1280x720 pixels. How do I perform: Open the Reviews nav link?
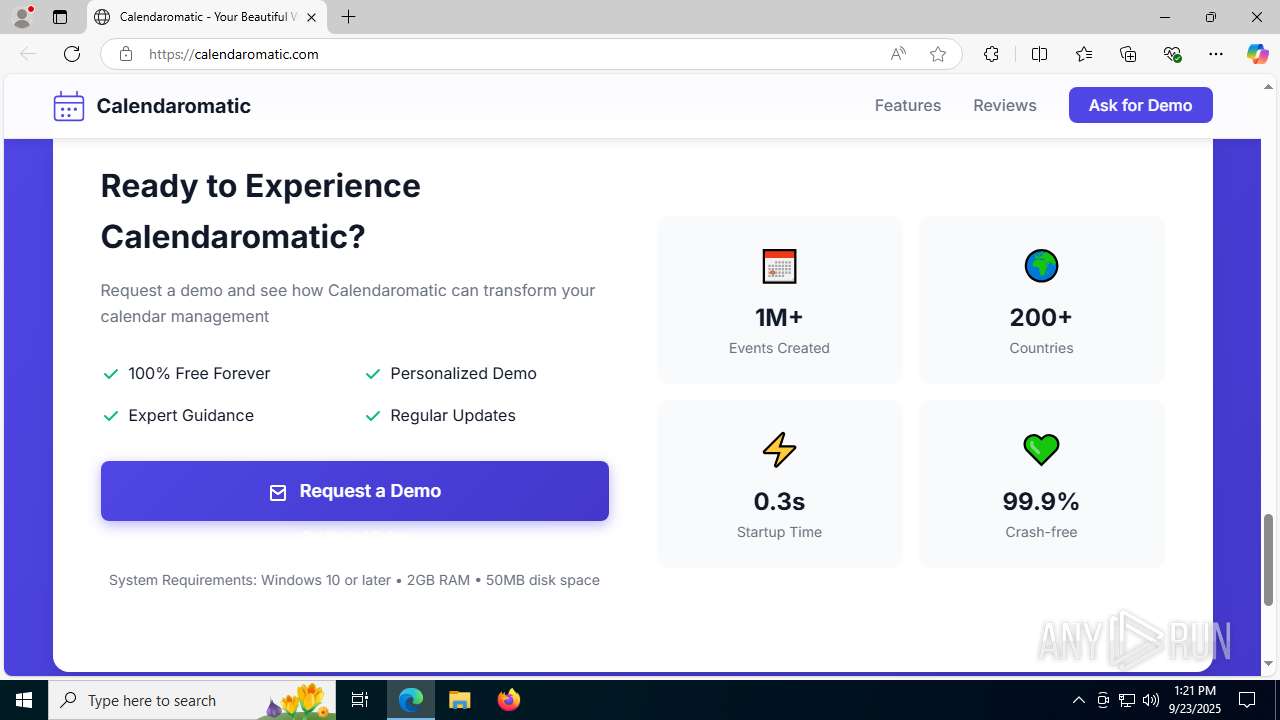pos(1005,105)
